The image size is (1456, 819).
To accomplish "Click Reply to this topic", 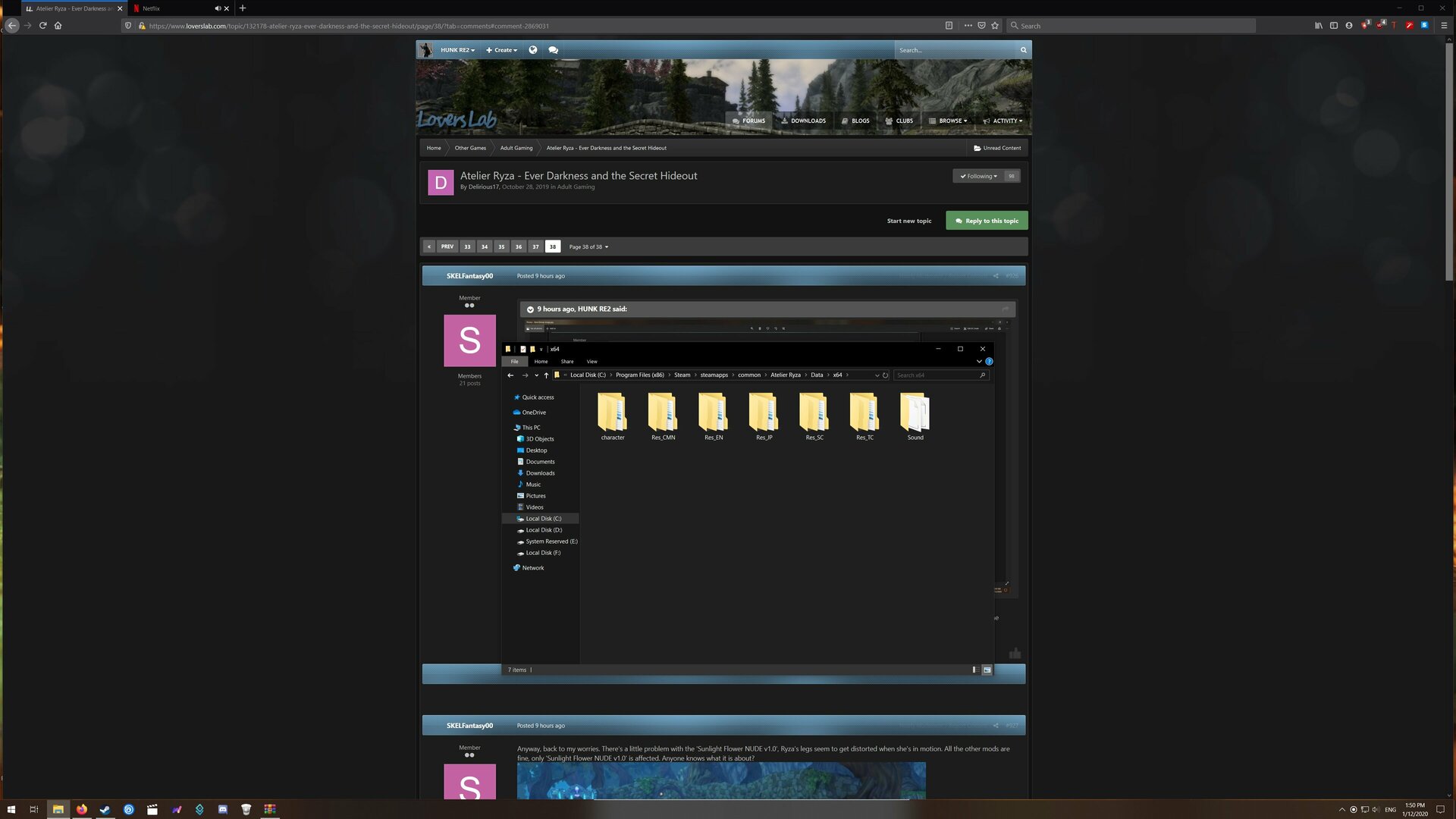I will coord(987,221).
